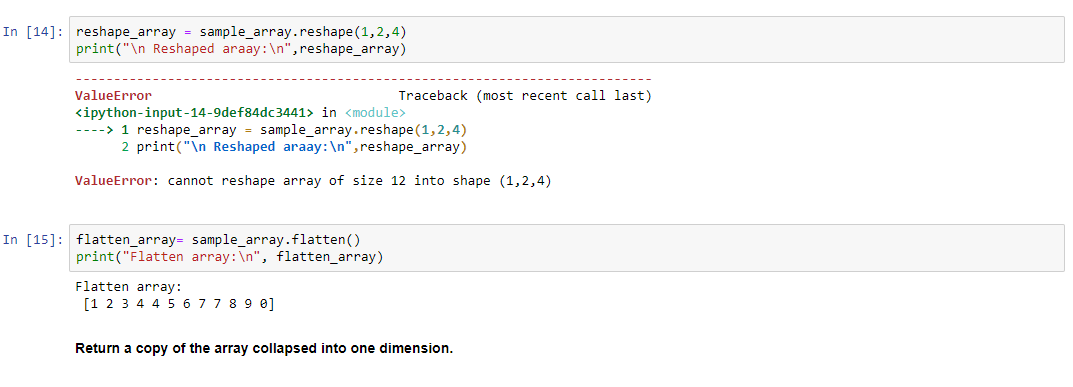
Task: Click the printed array [1 2 3 4 4 5...] output
Action: tap(178, 304)
